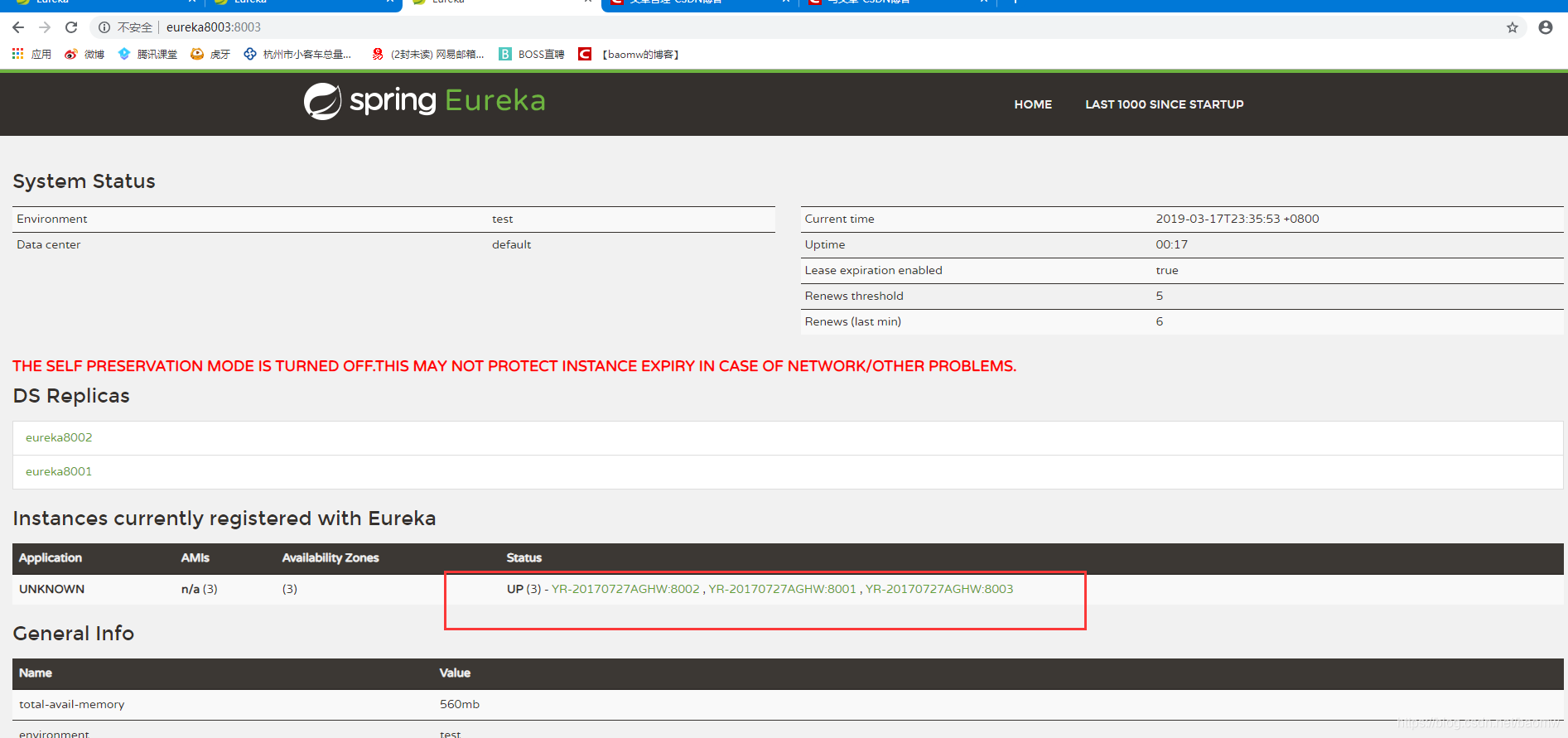Select the Uptime value 00:17

pos(1171,244)
